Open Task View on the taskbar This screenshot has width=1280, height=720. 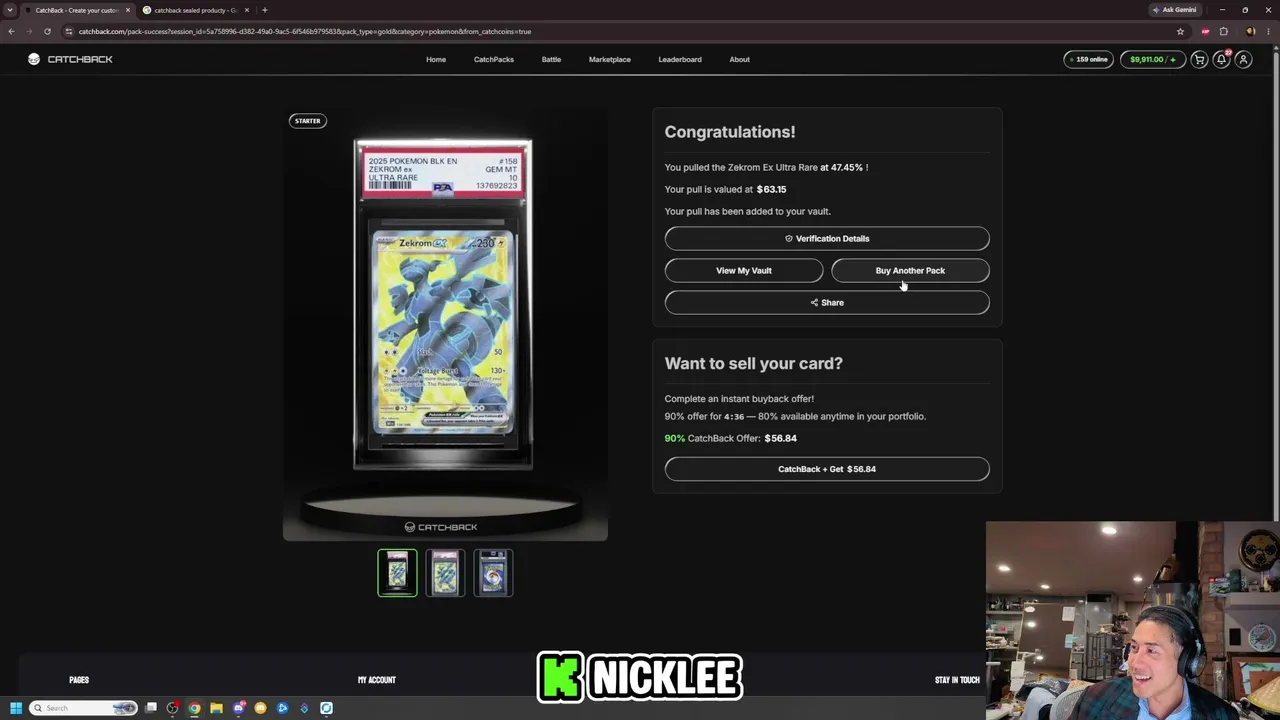coord(151,708)
